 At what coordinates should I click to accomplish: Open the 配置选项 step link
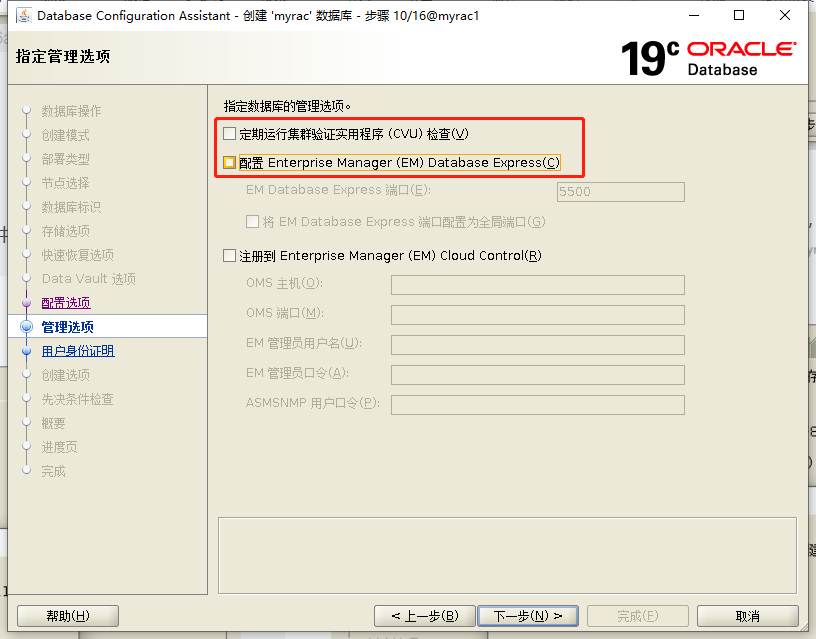66,303
